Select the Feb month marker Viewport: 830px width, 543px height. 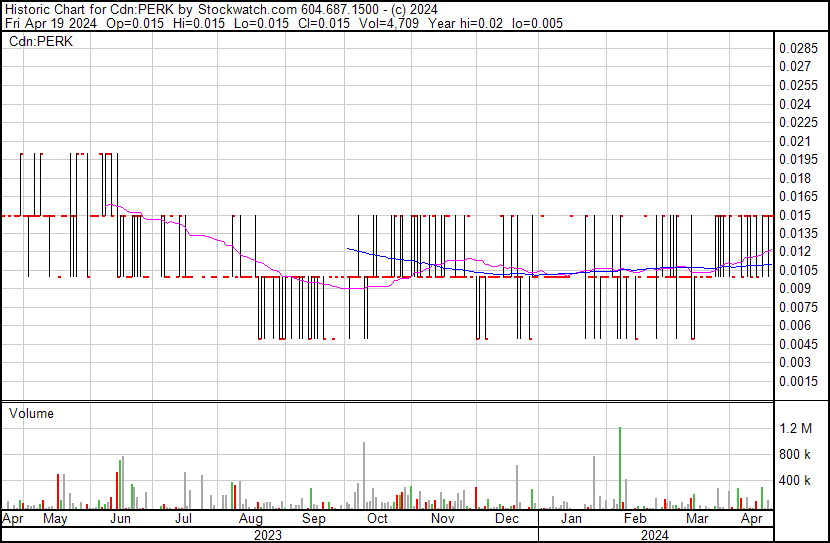pos(634,520)
